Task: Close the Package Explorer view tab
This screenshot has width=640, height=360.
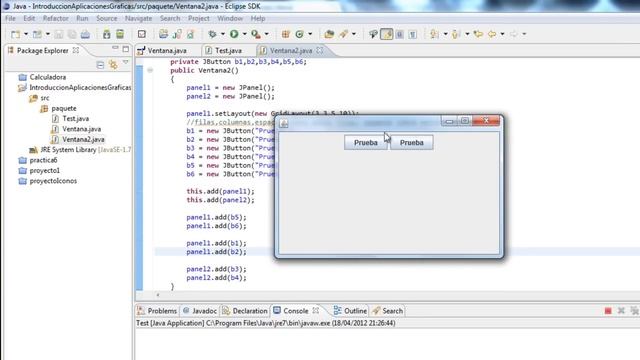Action: point(76,50)
